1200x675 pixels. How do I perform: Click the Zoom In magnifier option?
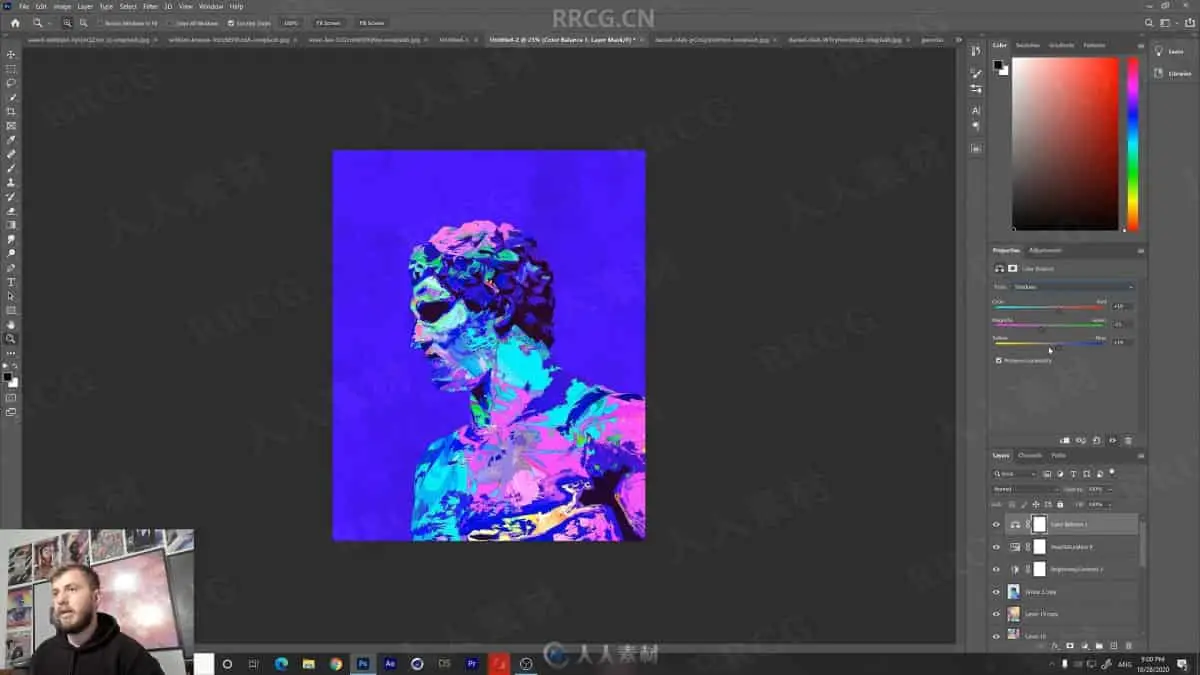(67, 22)
